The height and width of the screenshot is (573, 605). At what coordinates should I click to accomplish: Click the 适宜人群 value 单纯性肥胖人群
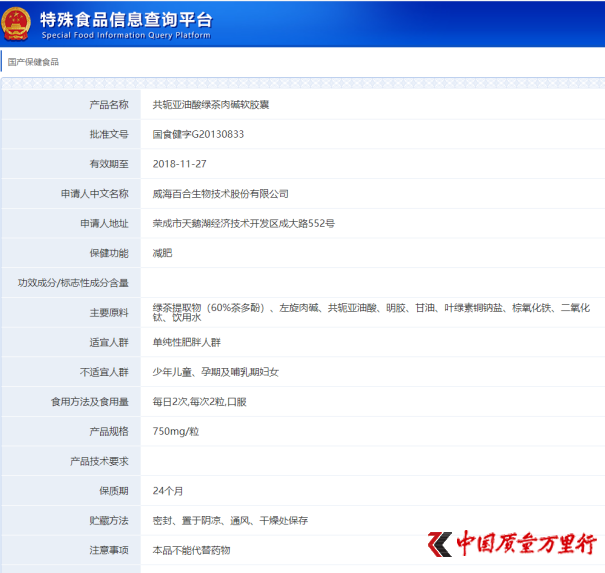coord(186,342)
